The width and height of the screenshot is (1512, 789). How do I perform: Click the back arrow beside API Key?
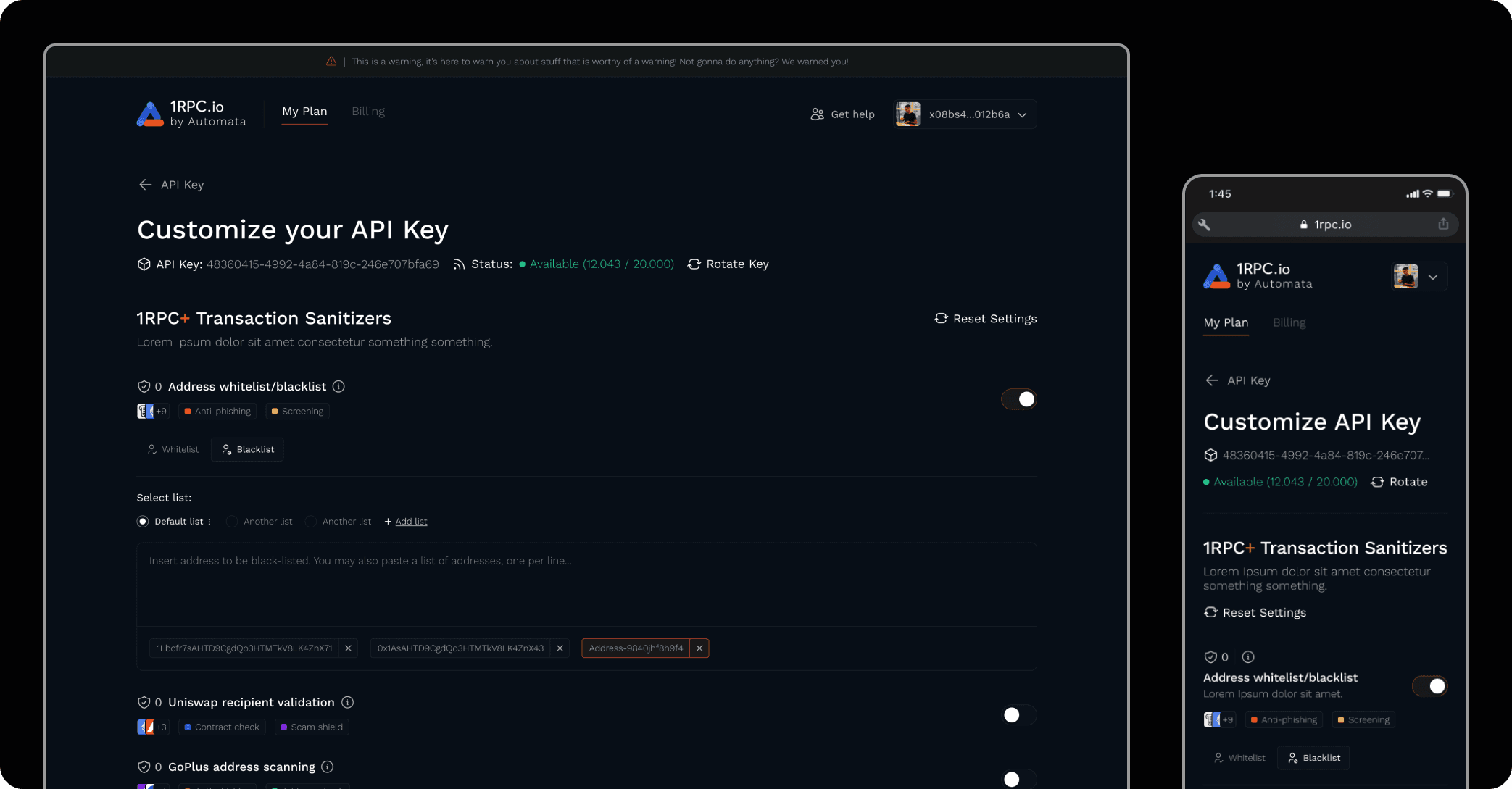pyautogui.click(x=145, y=185)
